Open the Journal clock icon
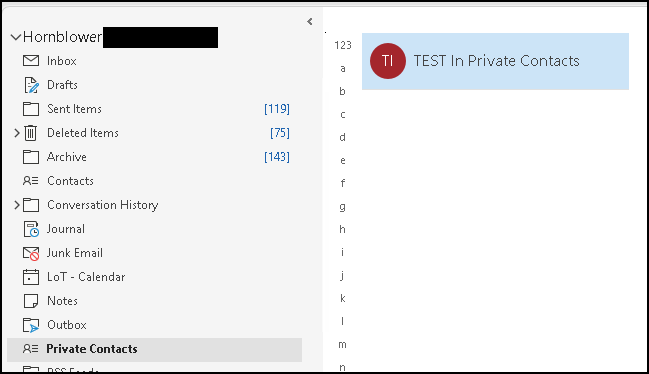The image size is (649, 374). coord(31,229)
